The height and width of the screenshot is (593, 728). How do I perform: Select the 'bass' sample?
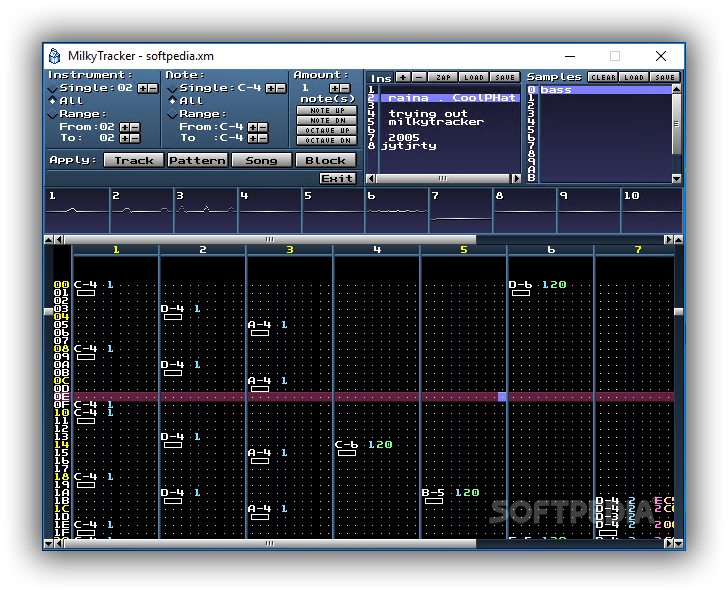(x=606, y=90)
